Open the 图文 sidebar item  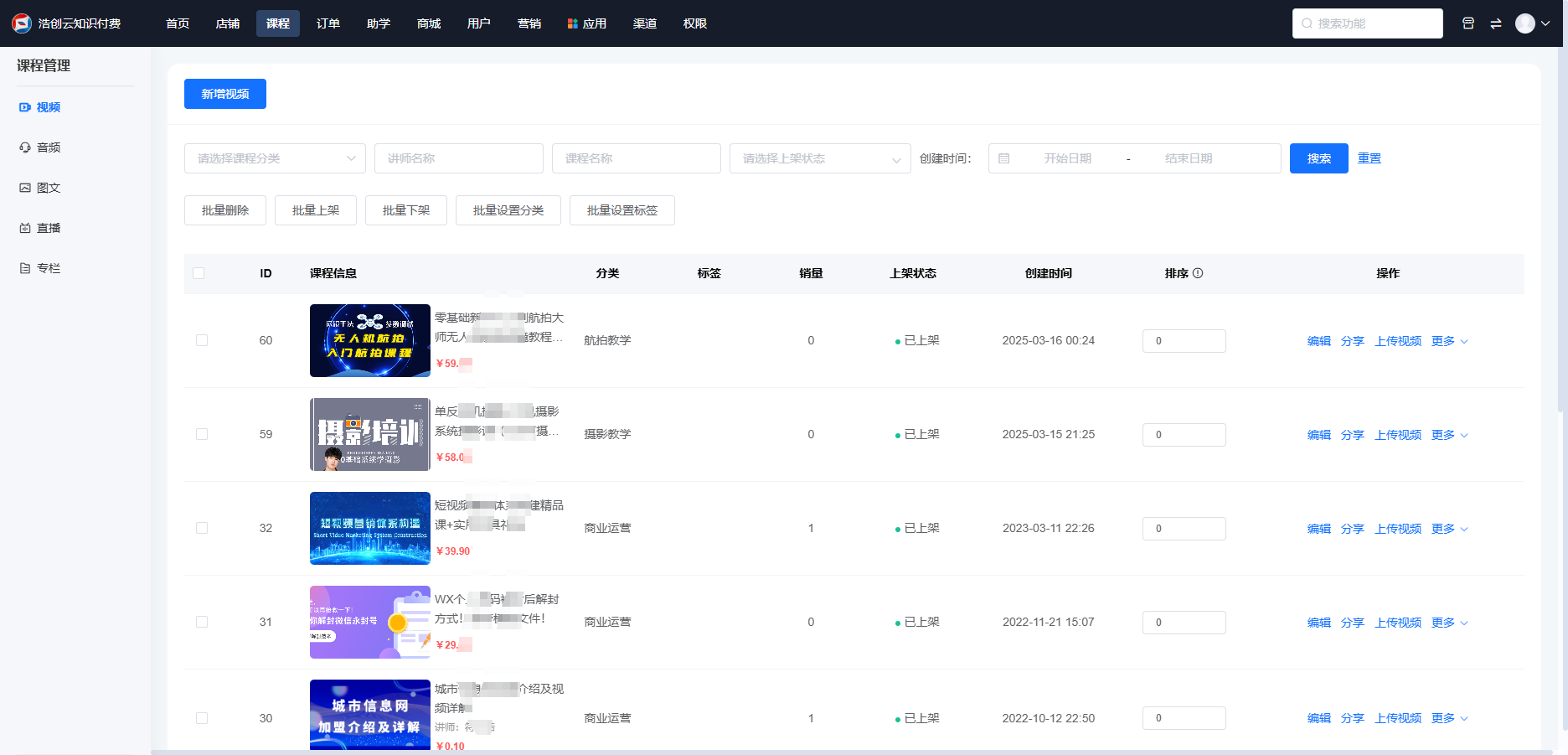(x=39, y=188)
